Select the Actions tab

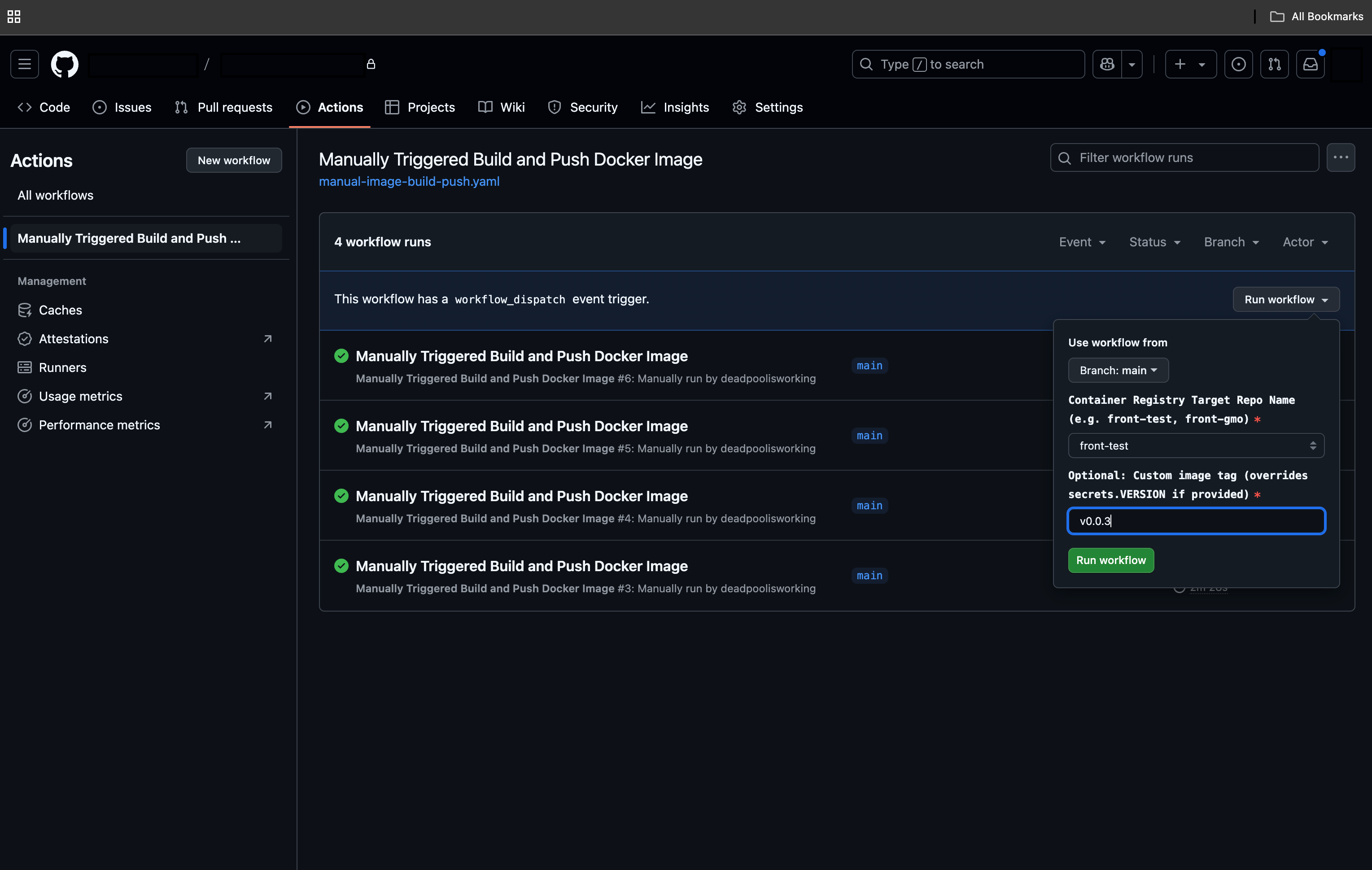tap(329, 107)
